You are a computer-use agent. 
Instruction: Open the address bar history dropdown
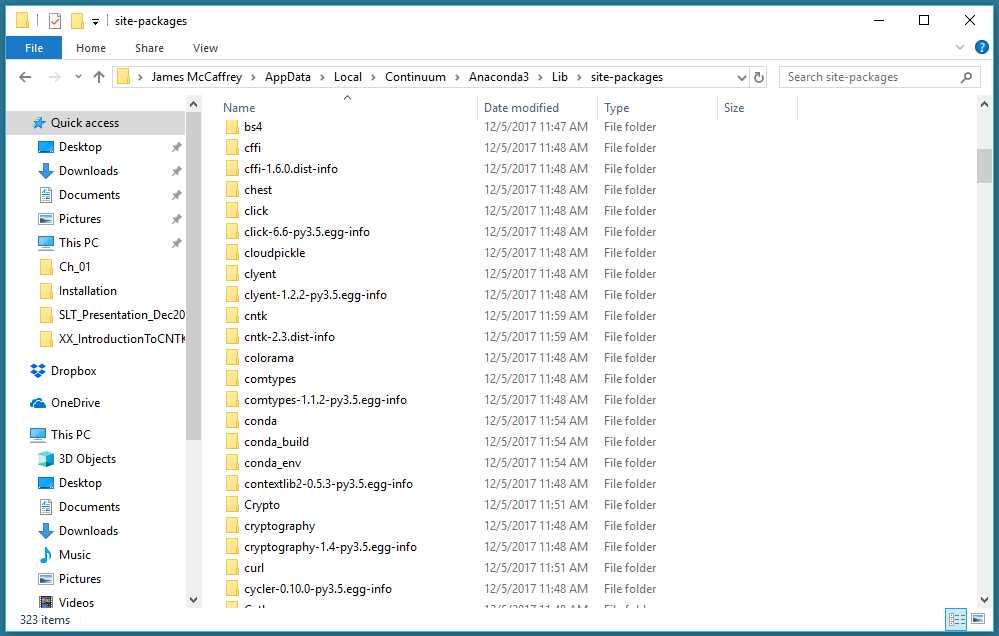click(742, 77)
